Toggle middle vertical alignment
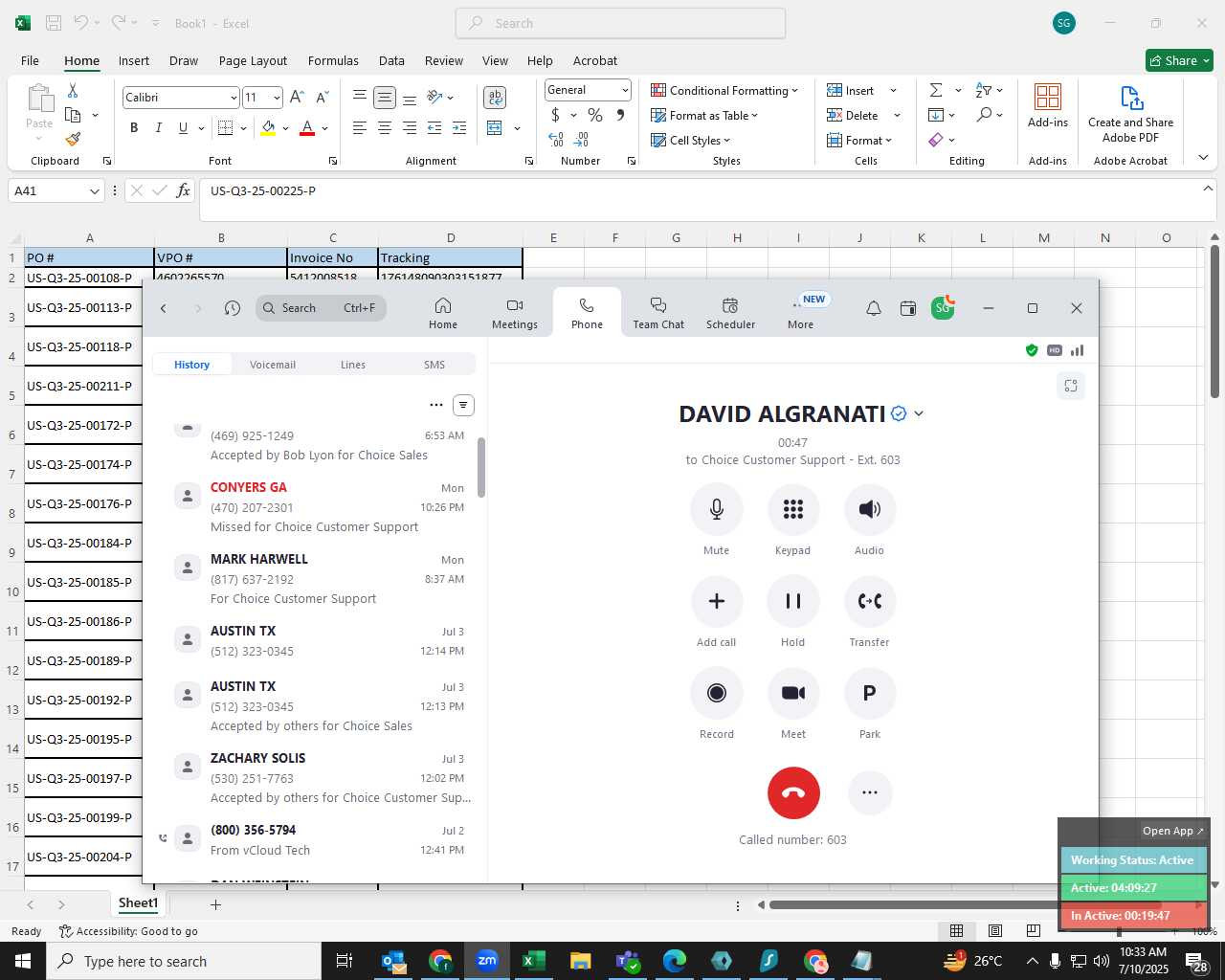This screenshot has width=1225, height=980. [385, 98]
